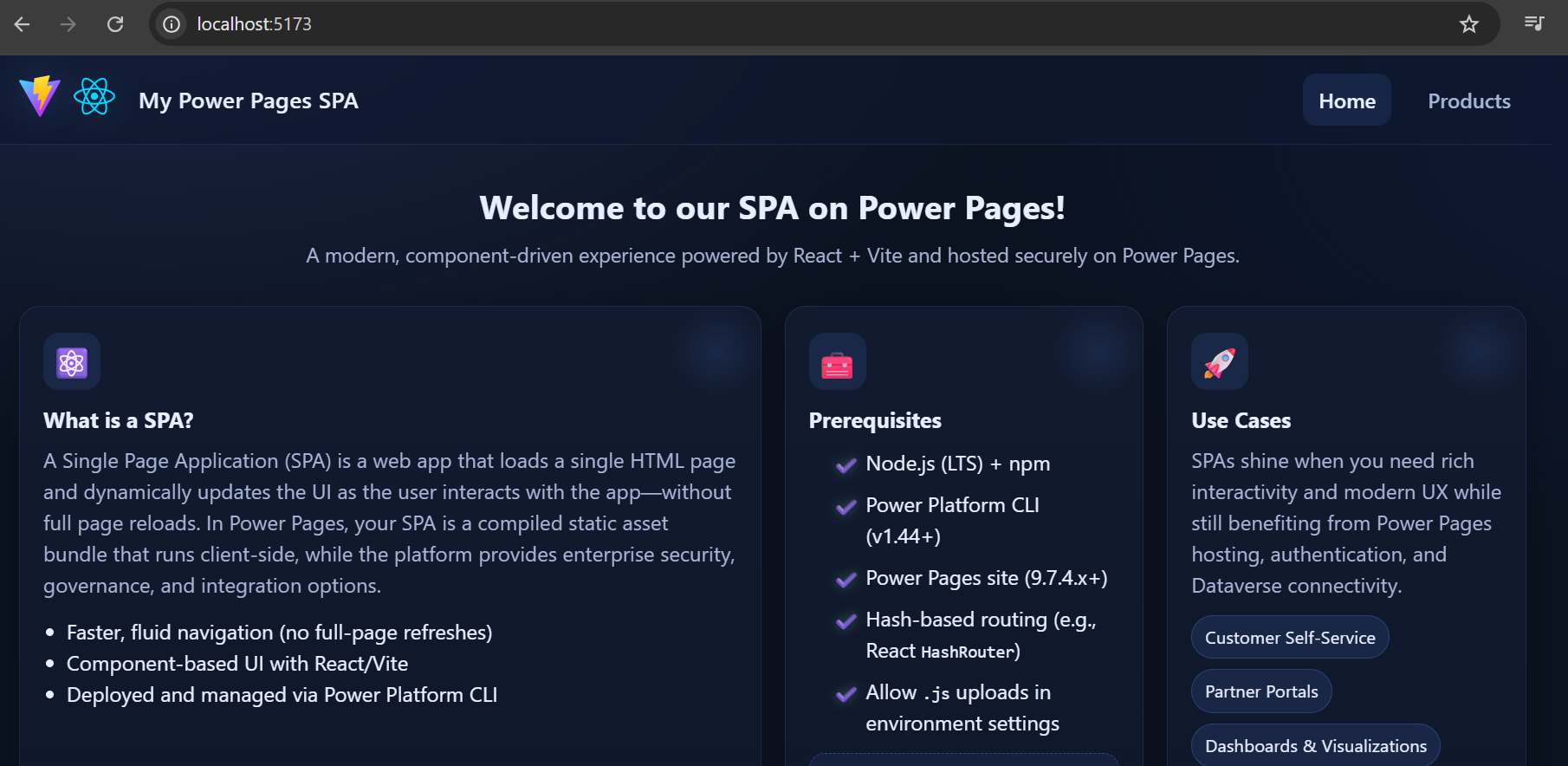Click the red toolbox Prerequisites icon
Image resolution: width=1568 pixels, height=766 pixels.
(837, 362)
